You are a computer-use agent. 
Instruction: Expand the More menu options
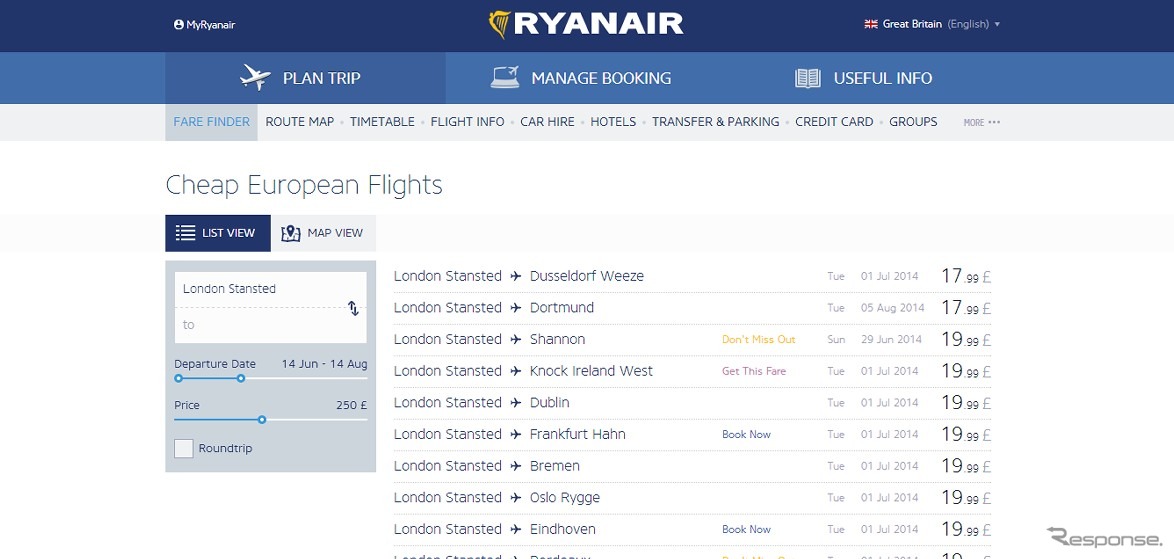pyautogui.click(x=982, y=123)
